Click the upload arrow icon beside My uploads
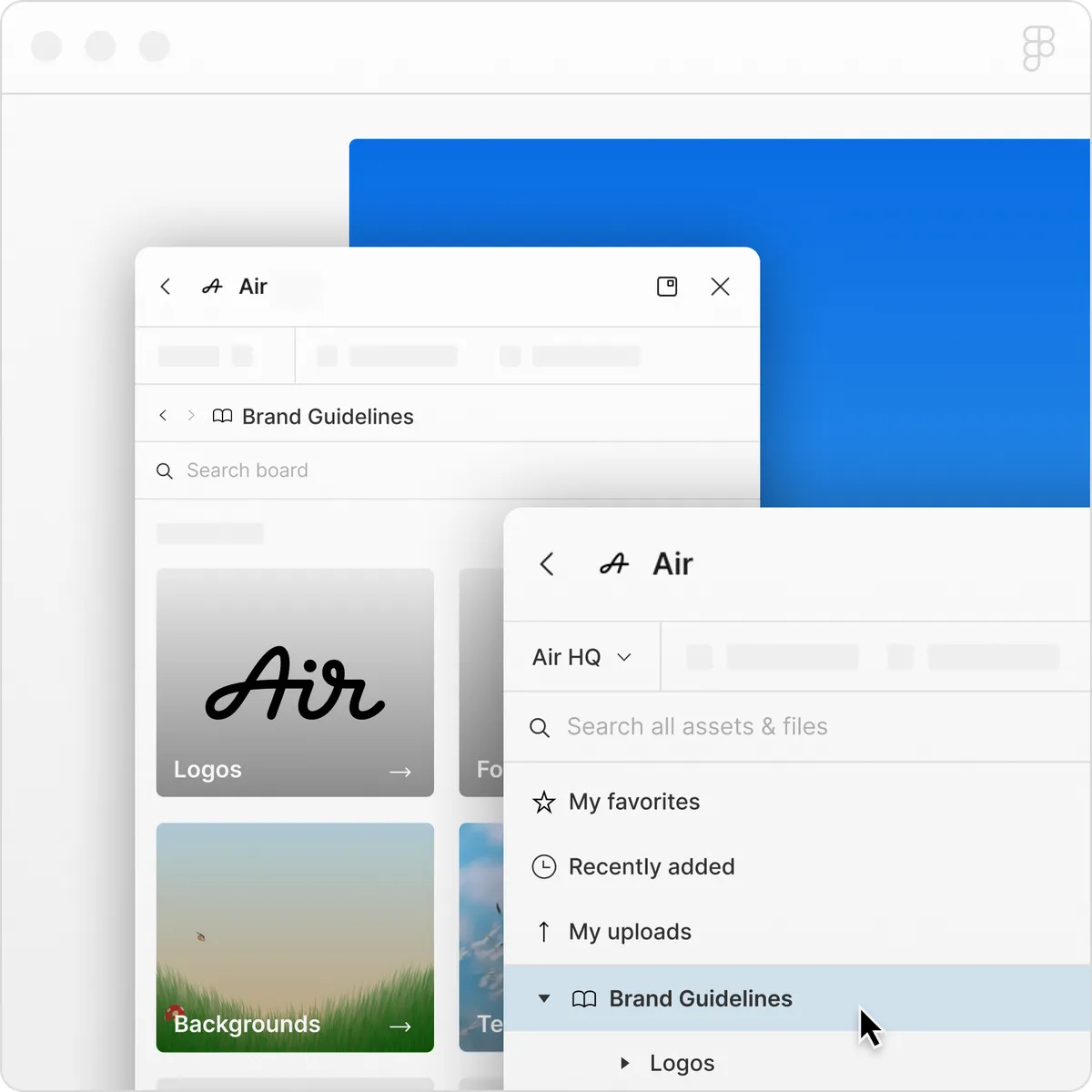The image size is (1092, 1092). coord(543,932)
